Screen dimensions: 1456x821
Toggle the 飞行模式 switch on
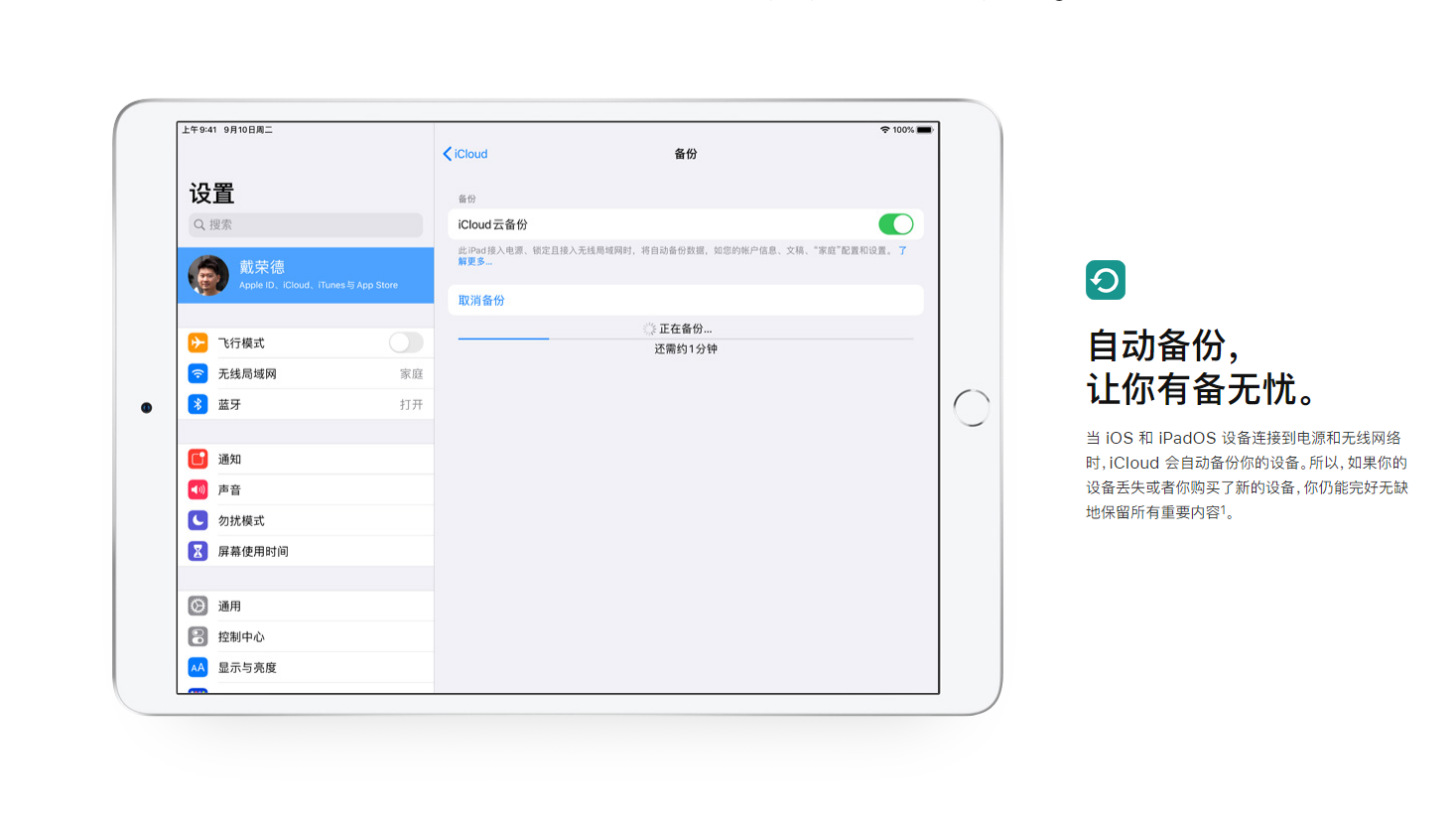[406, 342]
